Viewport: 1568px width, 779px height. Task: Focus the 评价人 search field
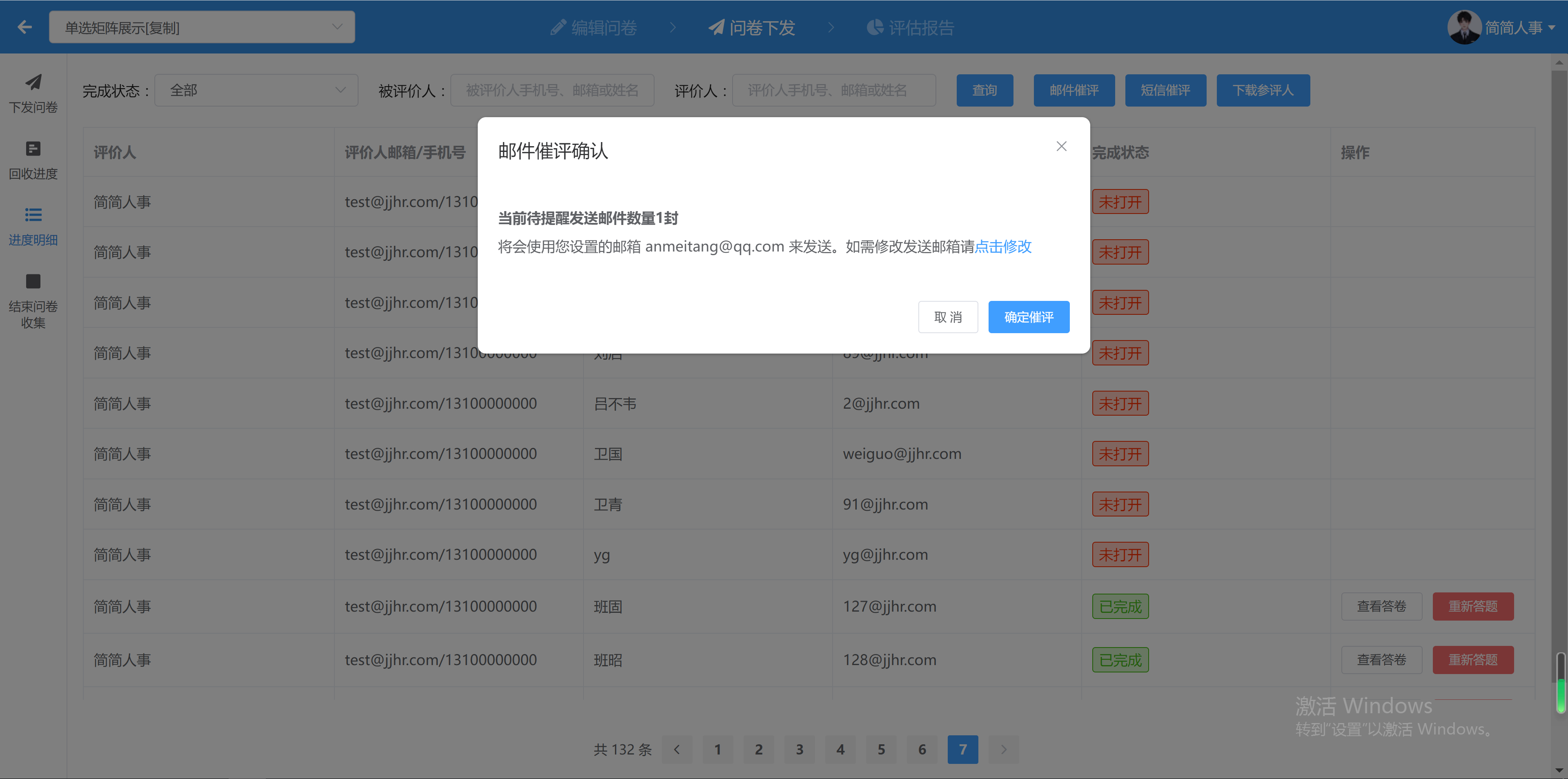(834, 91)
